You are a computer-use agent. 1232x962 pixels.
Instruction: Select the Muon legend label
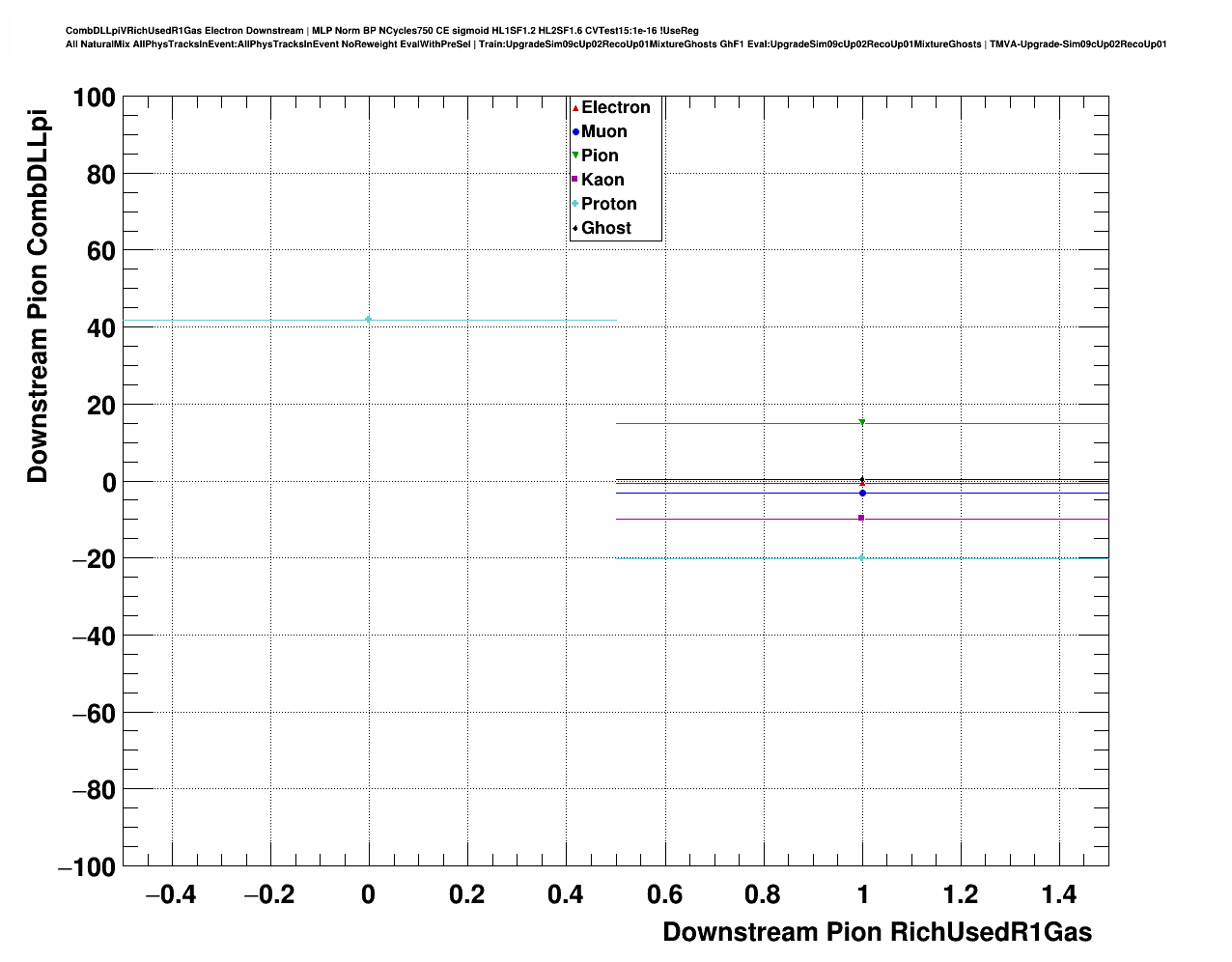tap(604, 131)
